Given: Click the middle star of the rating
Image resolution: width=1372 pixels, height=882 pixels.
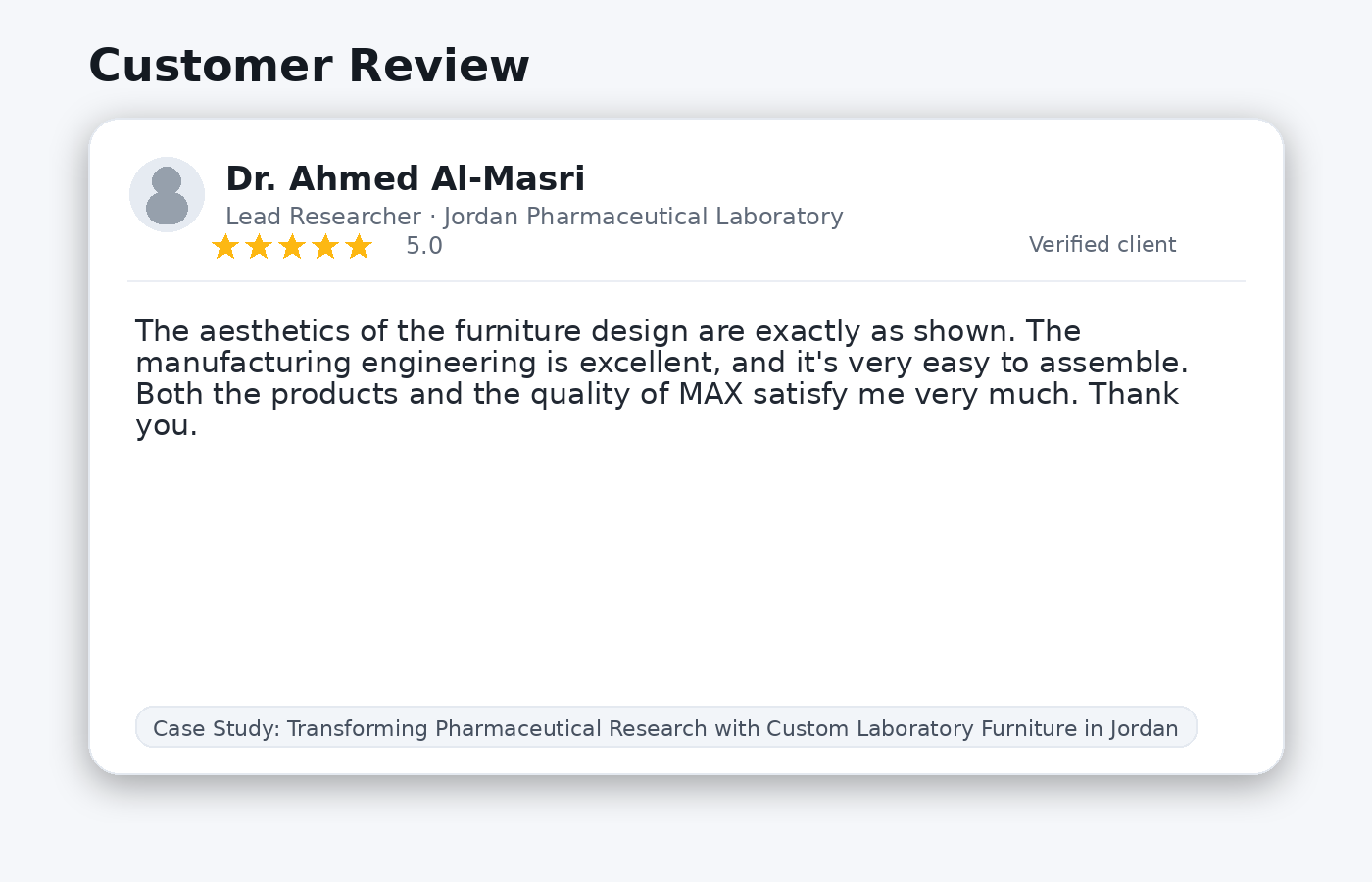Looking at the screenshot, I should click(292, 246).
